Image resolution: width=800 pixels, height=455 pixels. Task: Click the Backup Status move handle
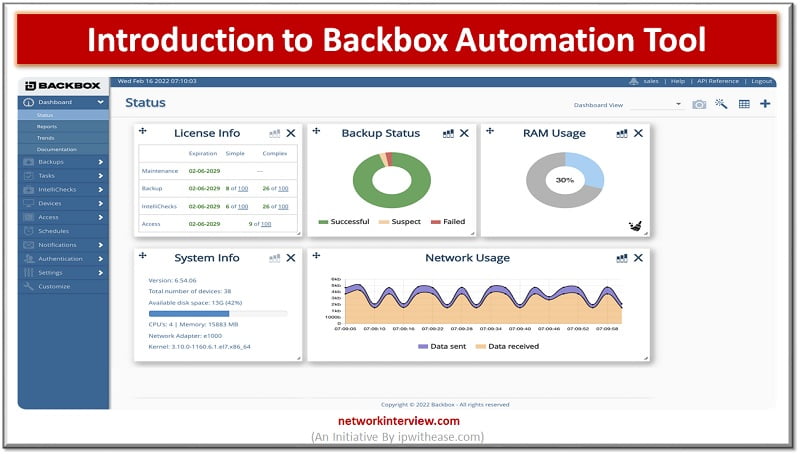coord(316,131)
